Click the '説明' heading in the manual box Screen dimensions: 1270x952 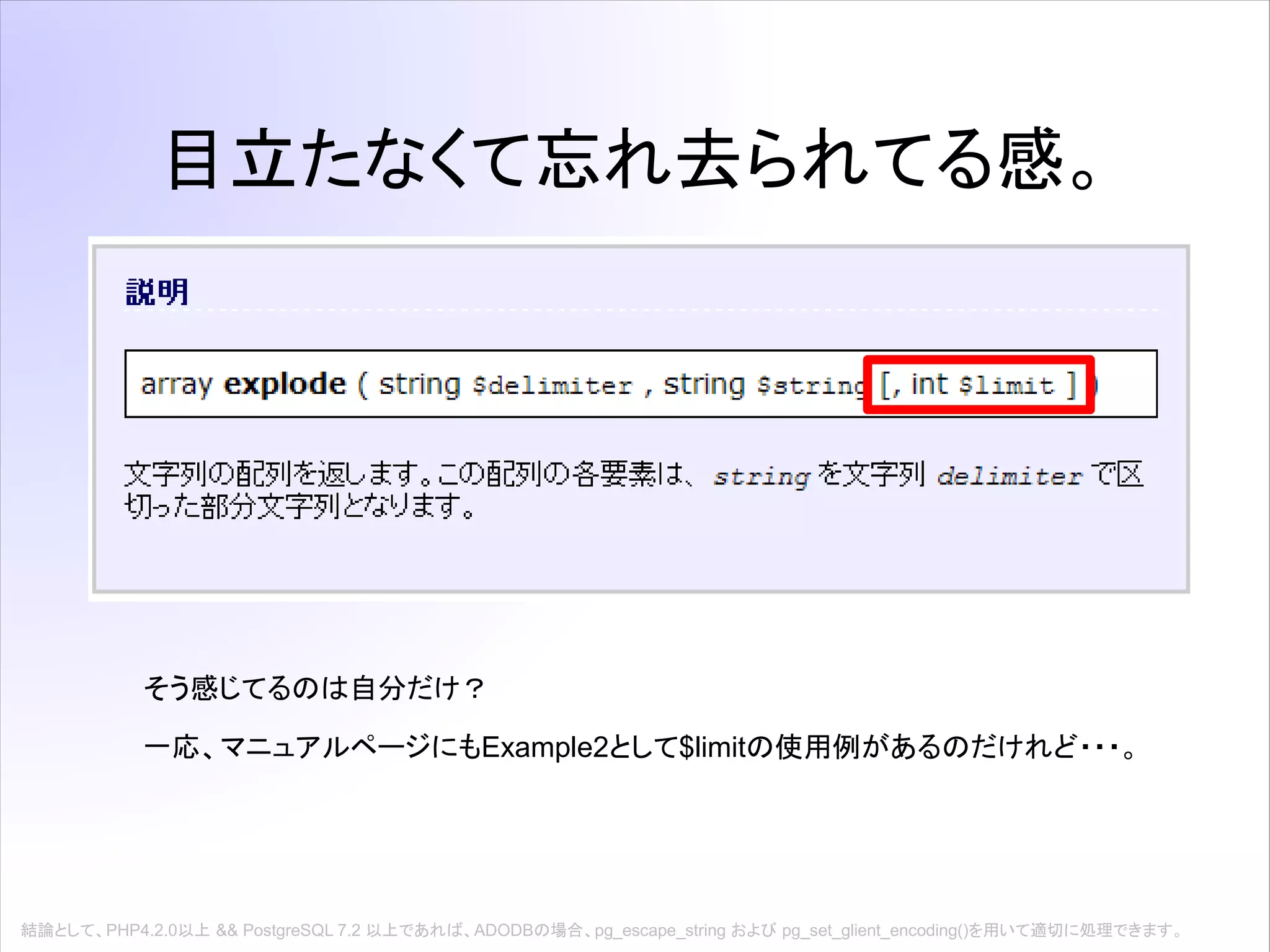tap(157, 291)
